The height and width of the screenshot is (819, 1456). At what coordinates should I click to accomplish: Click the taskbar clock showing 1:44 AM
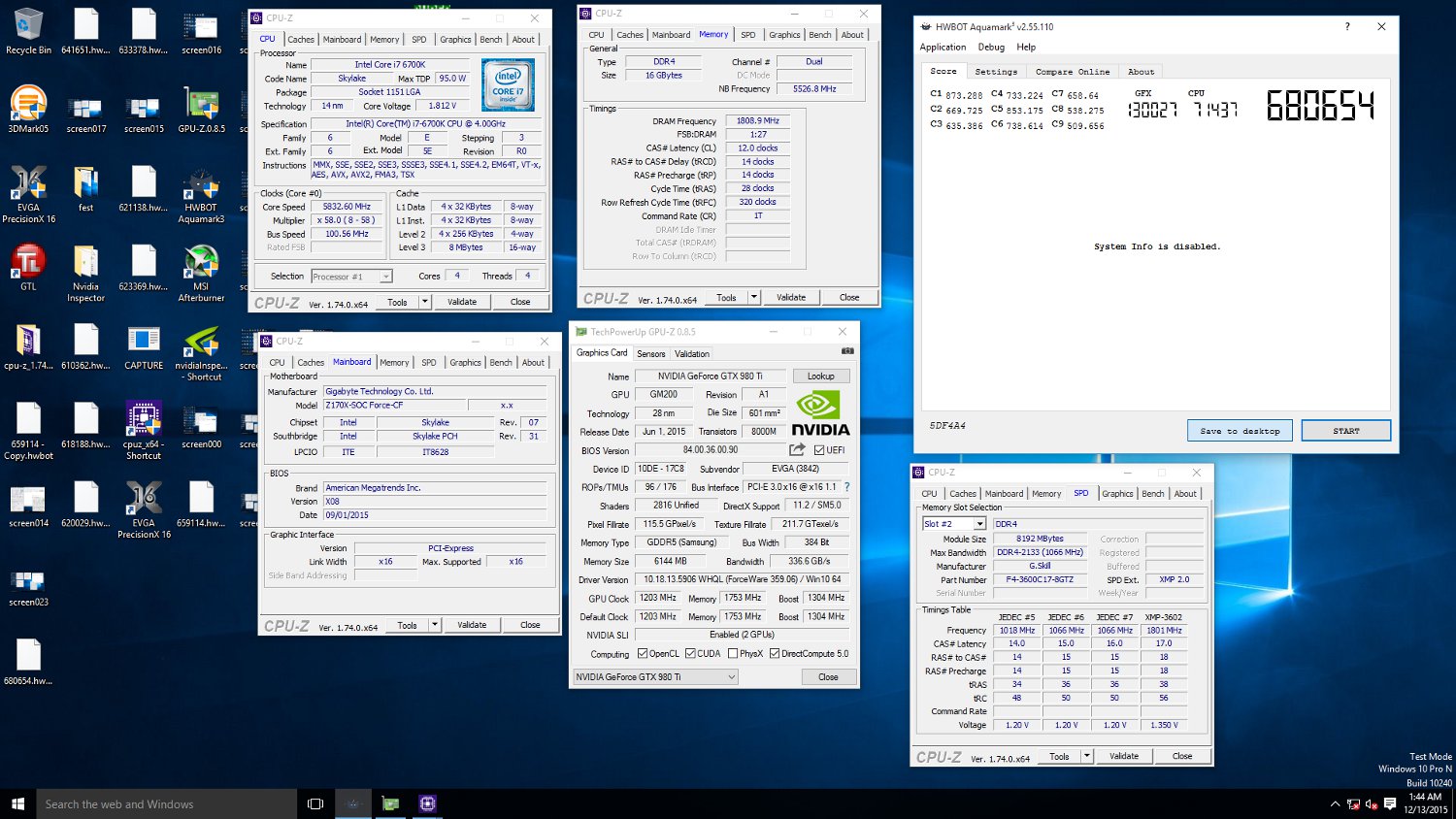[1426, 803]
